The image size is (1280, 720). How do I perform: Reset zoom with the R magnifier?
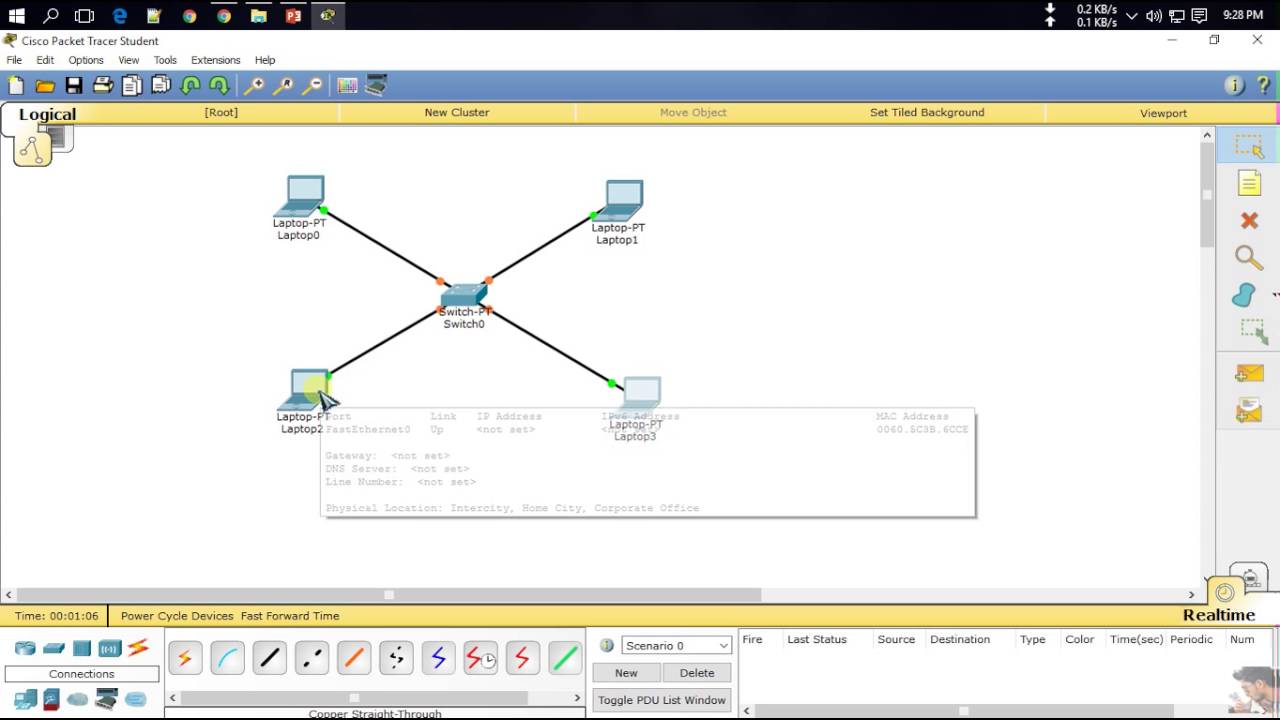pyautogui.click(x=284, y=86)
